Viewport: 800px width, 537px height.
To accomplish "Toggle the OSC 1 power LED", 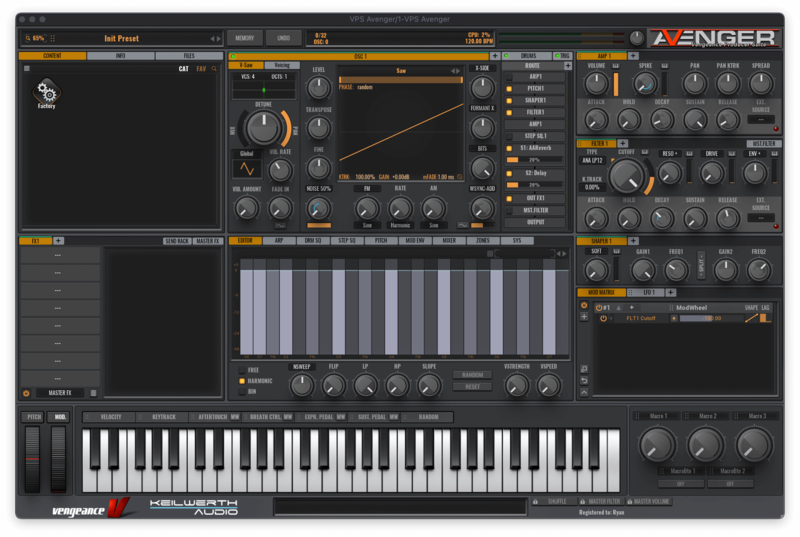I will 233,57.
